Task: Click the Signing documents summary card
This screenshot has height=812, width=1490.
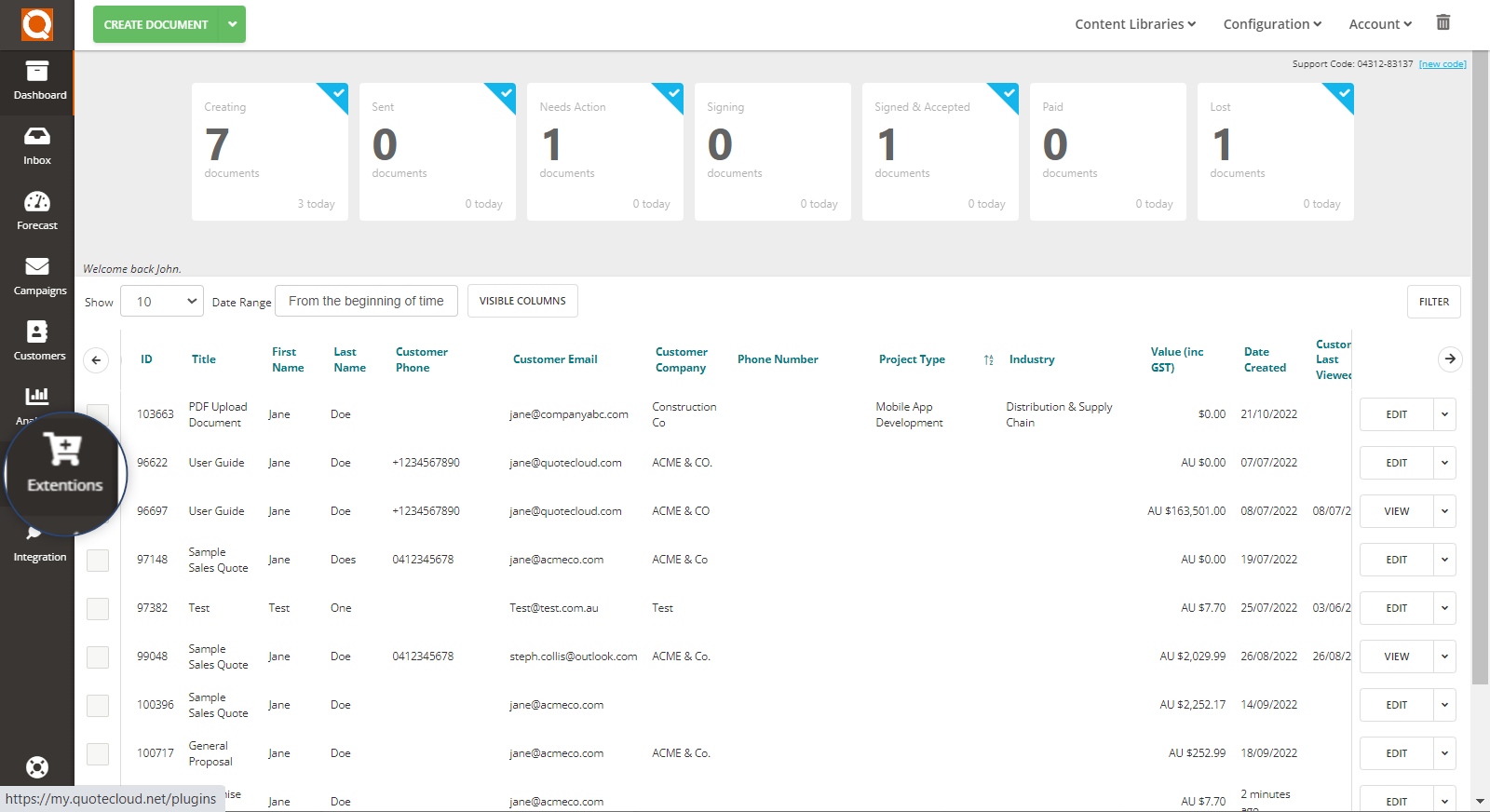Action: pyautogui.click(x=773, y=152)
